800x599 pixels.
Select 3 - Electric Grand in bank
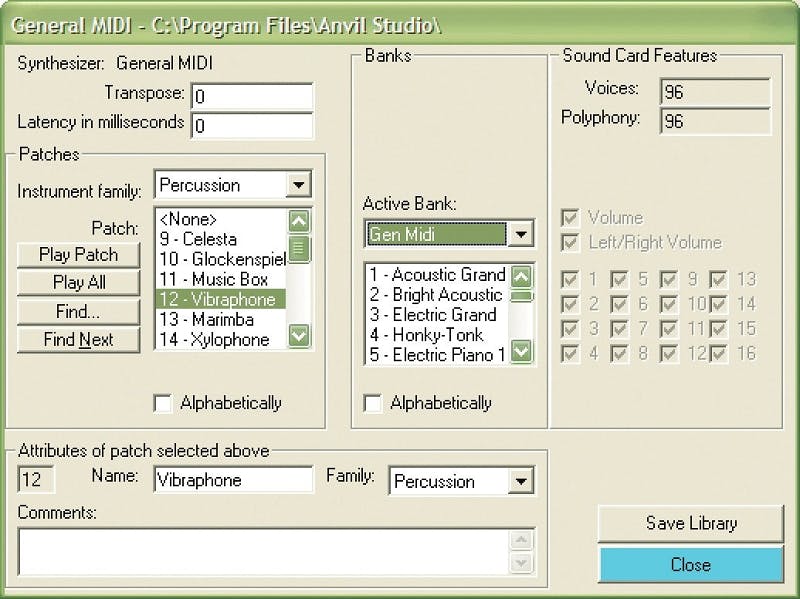click(x=437, y=315)
